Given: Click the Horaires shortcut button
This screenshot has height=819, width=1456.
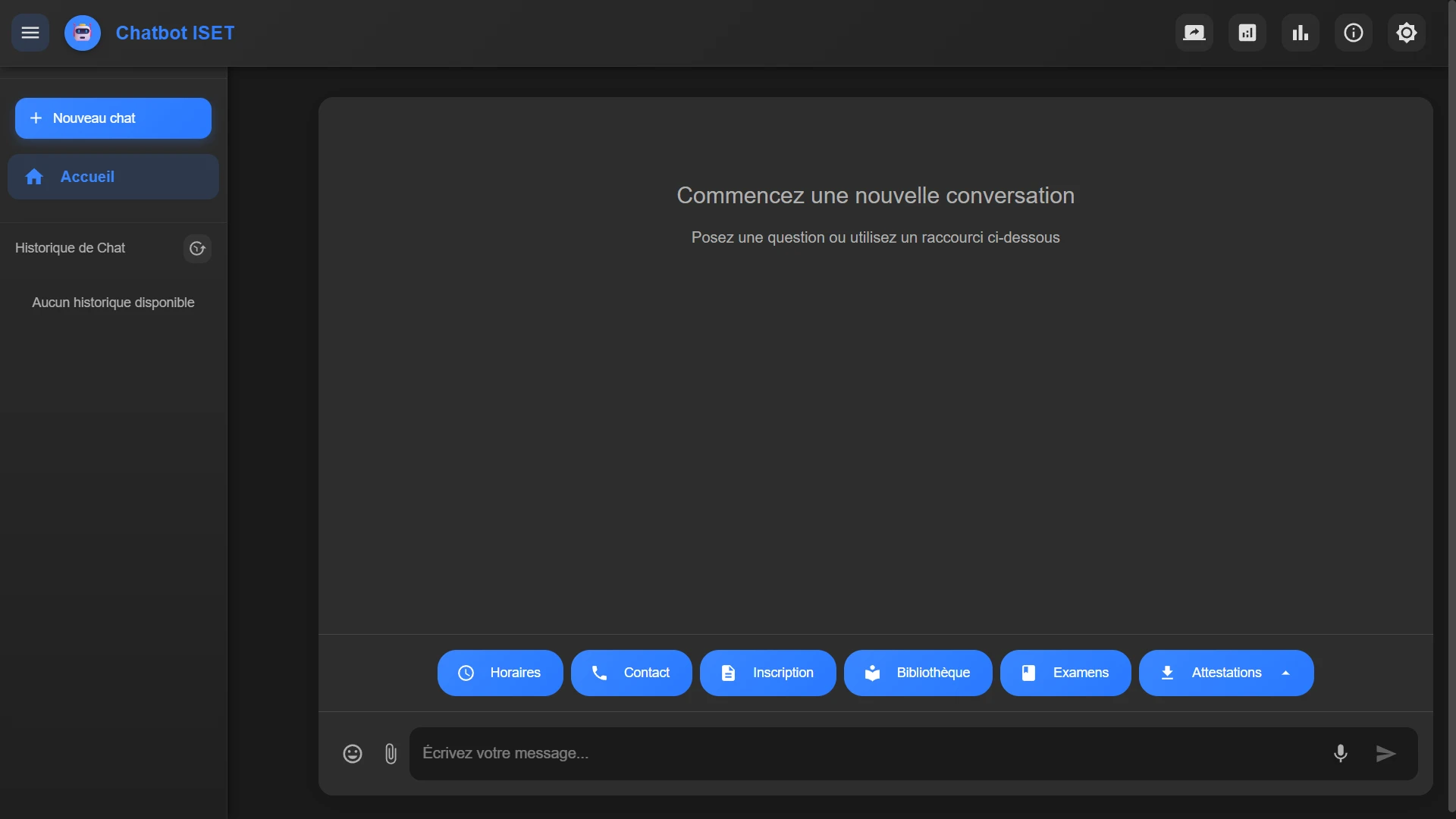Looking at the screenshot, I should [x=499, y=673].
